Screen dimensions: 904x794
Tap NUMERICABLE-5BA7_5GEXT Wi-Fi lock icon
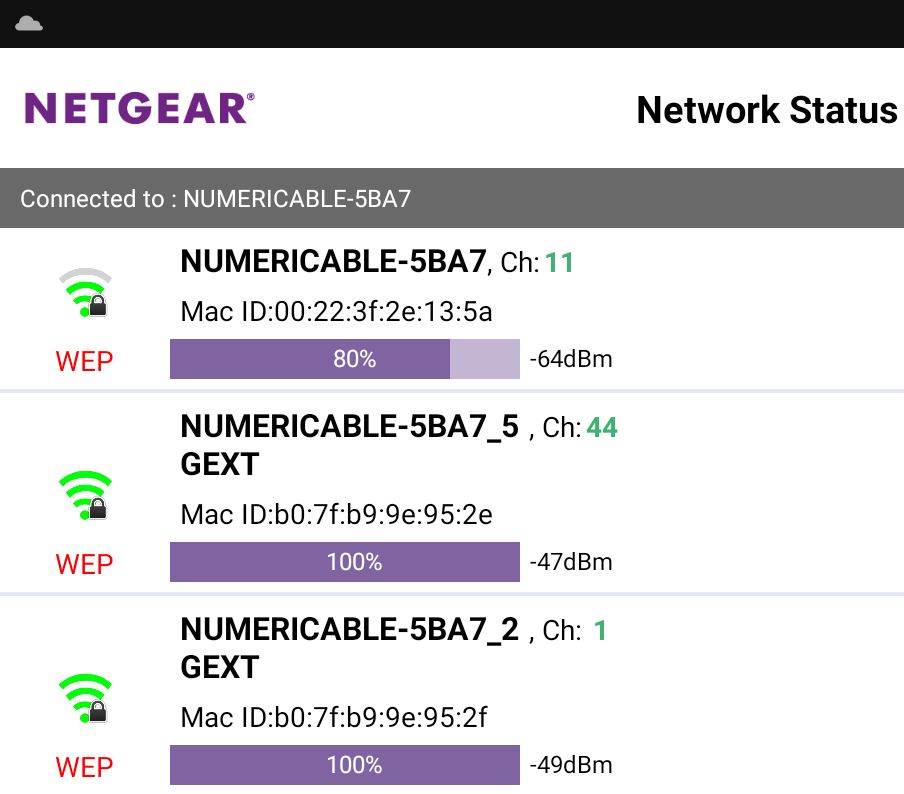[x=85, y=495]
